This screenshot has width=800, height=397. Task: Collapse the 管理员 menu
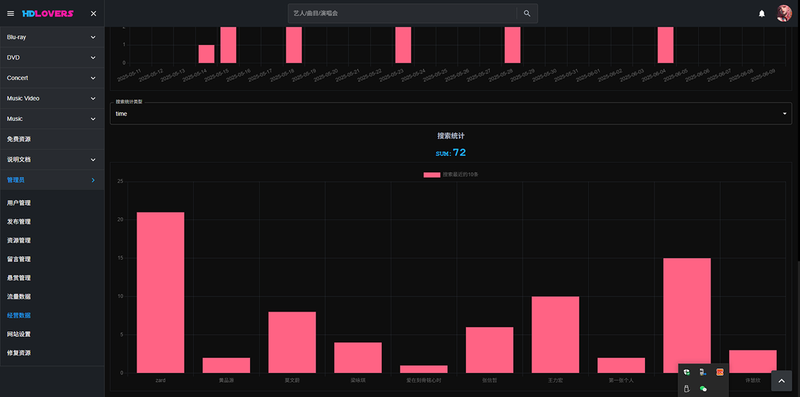coord(52,180)
